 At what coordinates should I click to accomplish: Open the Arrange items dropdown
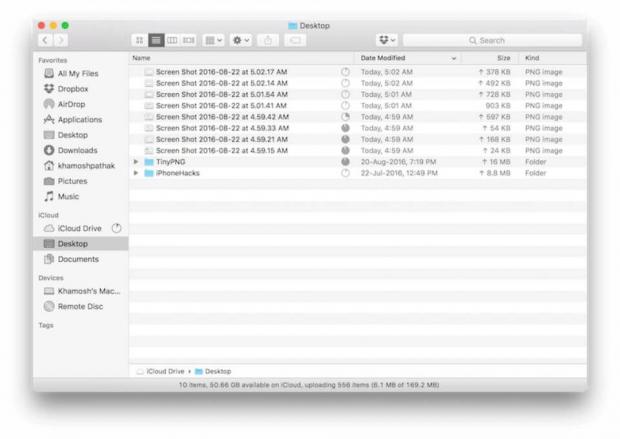(214, 40)
